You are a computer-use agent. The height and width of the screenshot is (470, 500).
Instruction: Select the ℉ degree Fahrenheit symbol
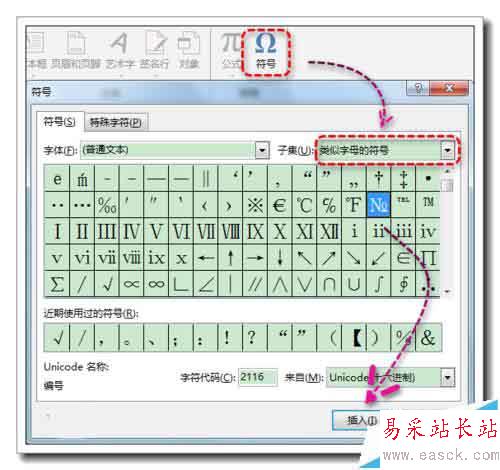pyautogui.click(x=354, y=204)
